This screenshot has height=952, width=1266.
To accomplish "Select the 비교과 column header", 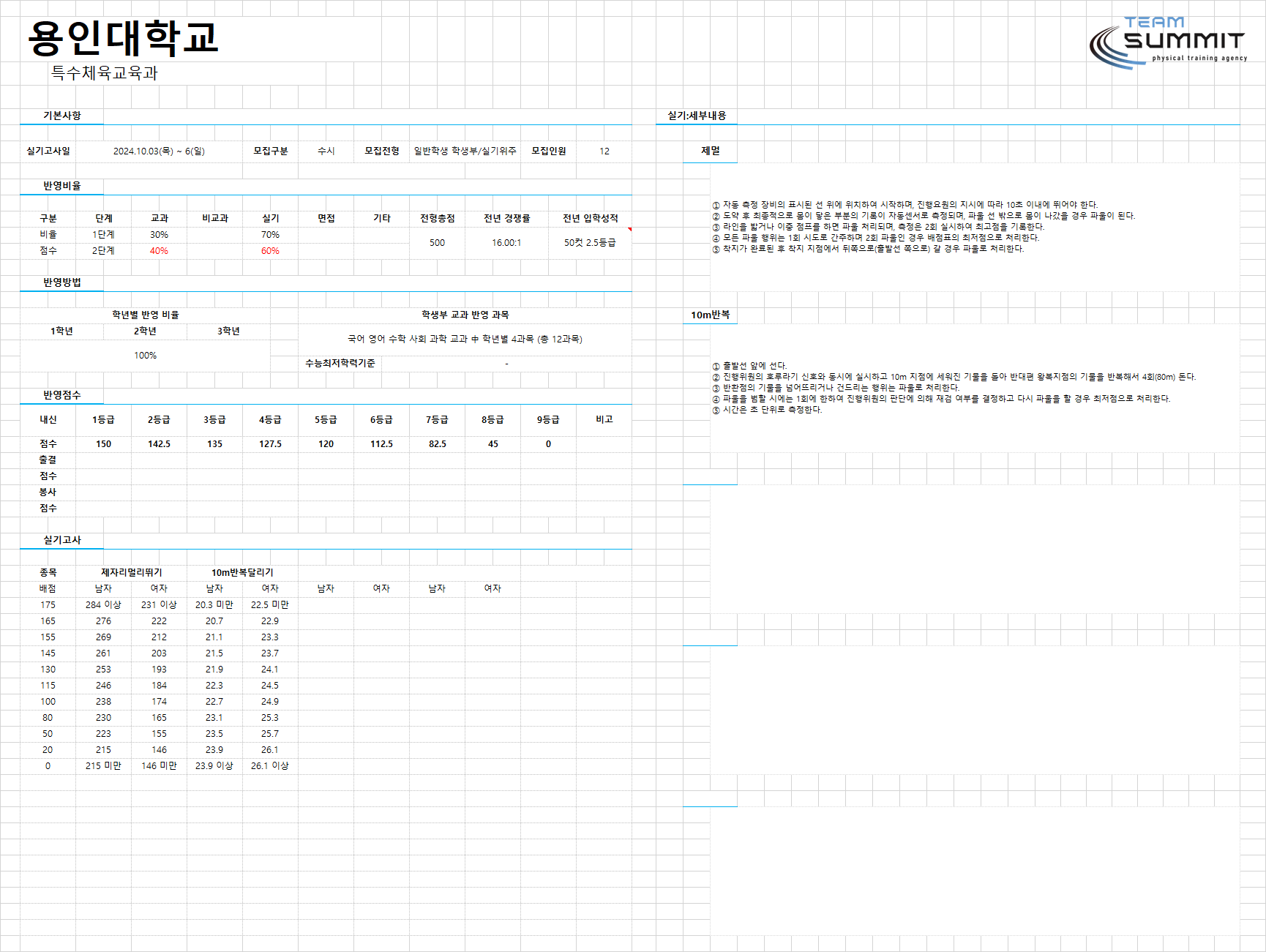I will click(215, 218).
